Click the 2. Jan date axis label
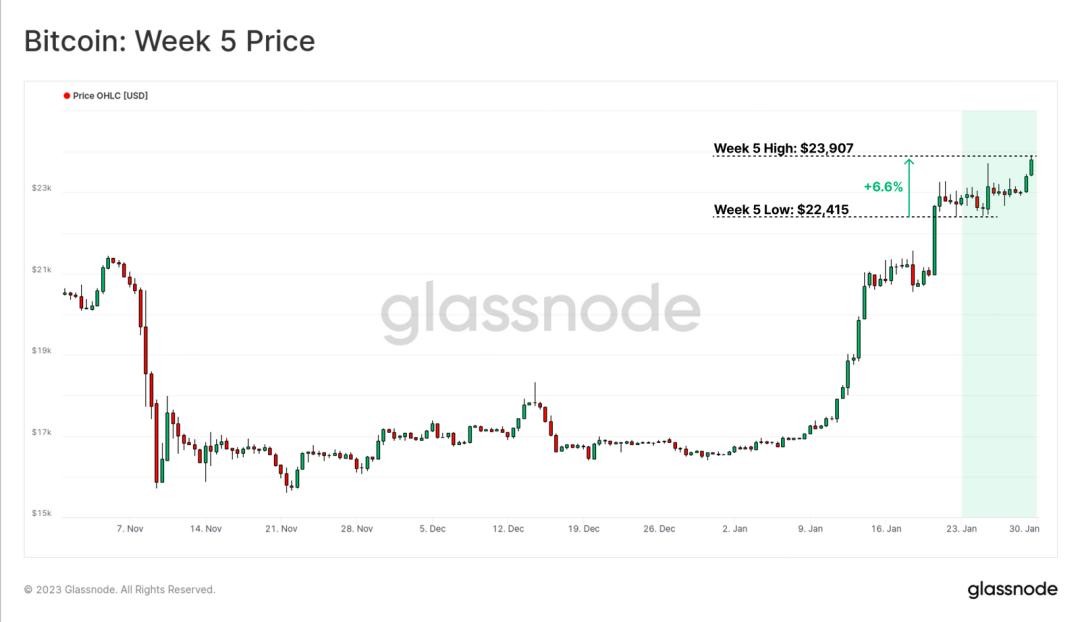 point(735,528)
